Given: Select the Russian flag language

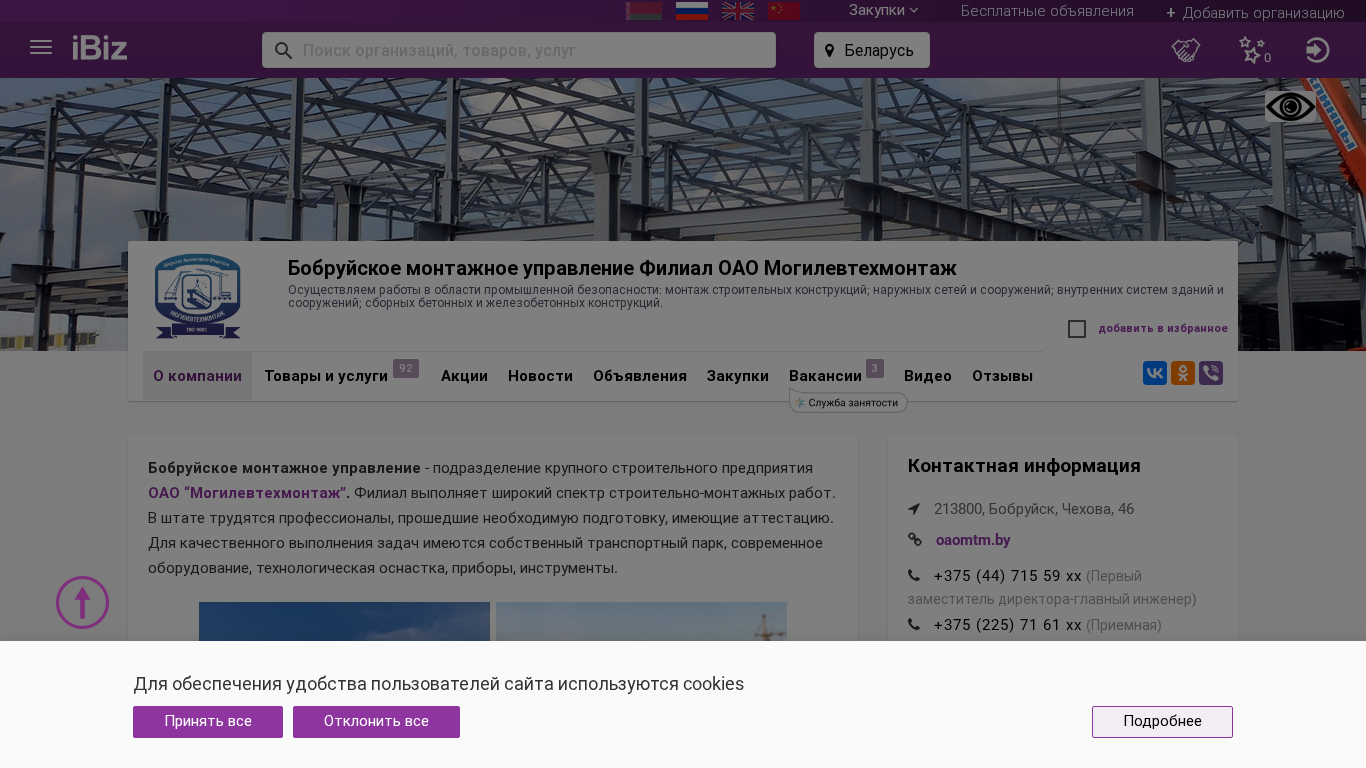Looking at the screenshot, I should 692,10.
